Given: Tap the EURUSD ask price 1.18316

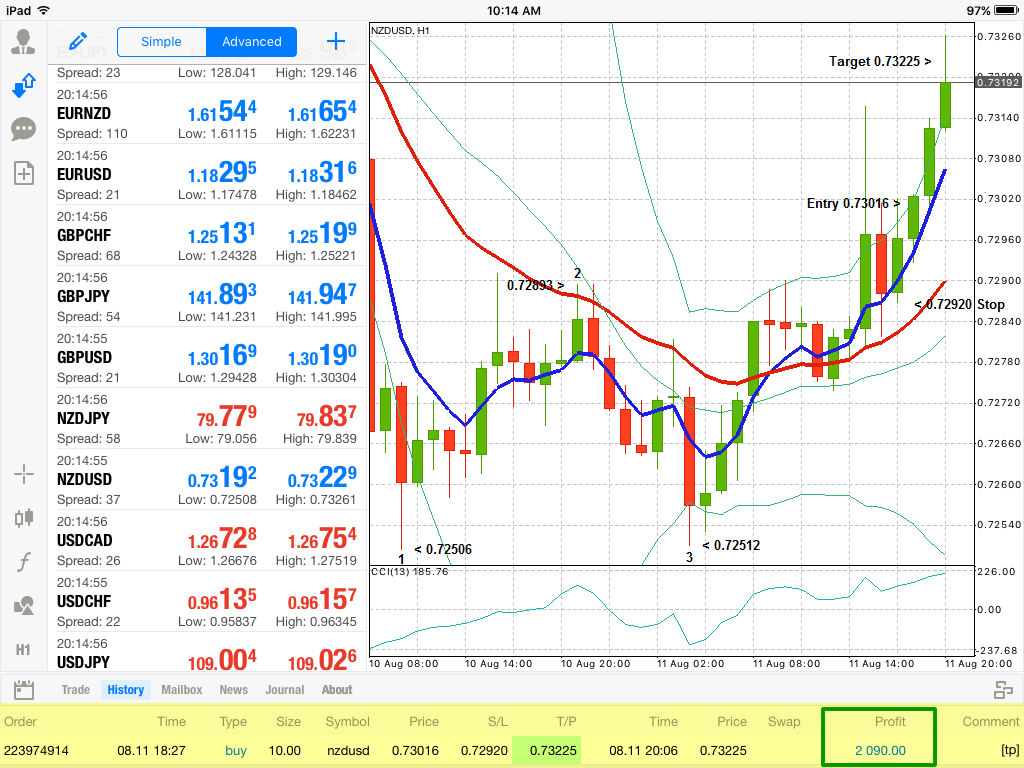Looking at the screenshot, I should pyautogui.click(x=322, y=173).
